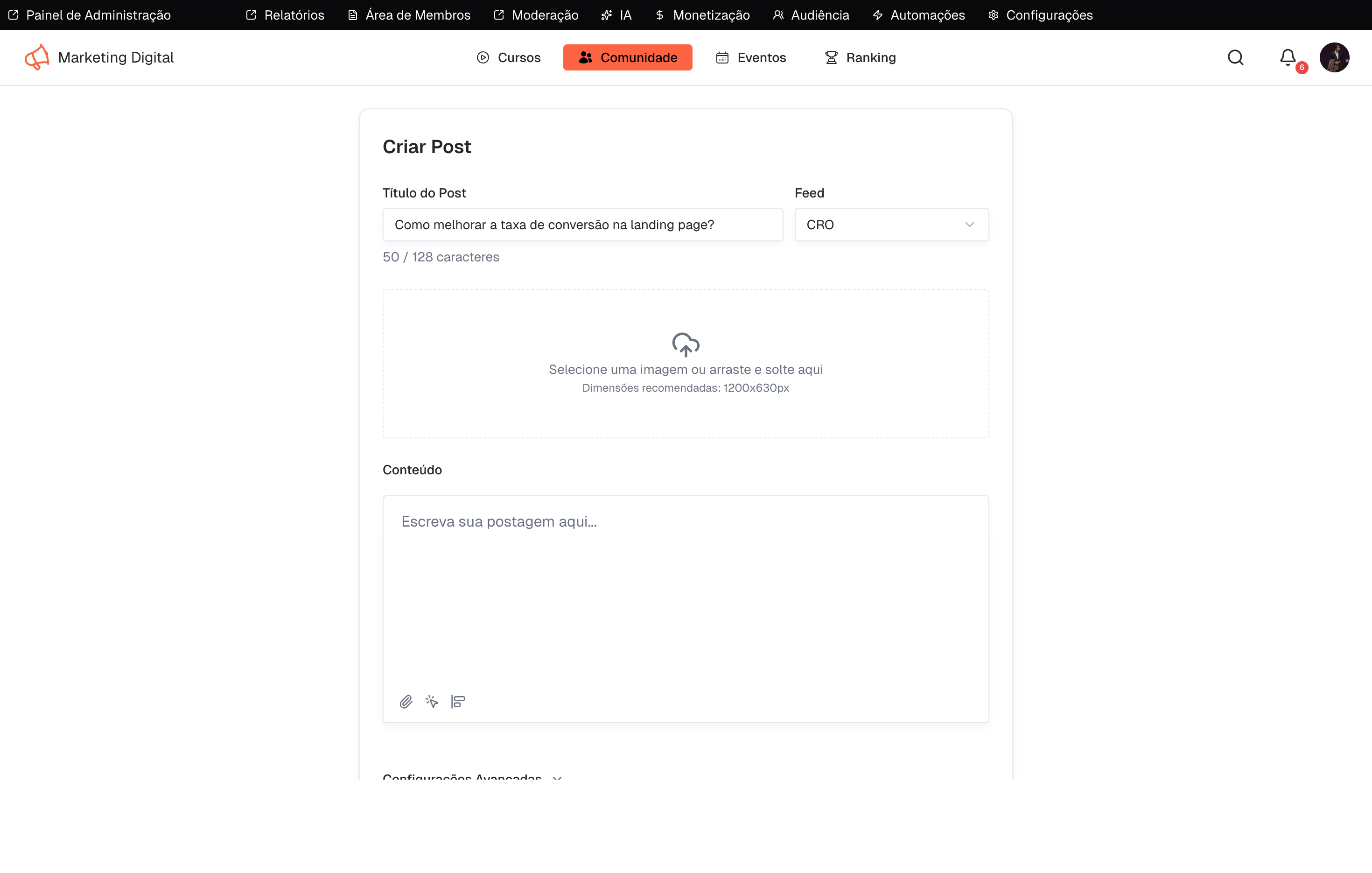Screen dimensions: 1372x873
Task: Collapse the Feed selector chevron
Action: pyautogui.click(x=969, y=225)
